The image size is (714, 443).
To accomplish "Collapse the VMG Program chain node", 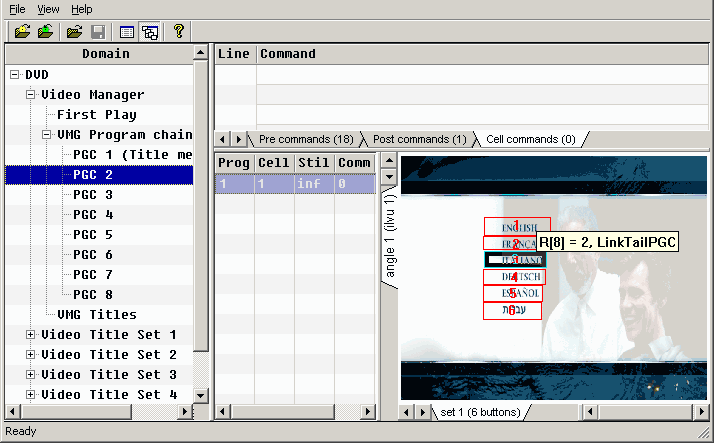I will pos(47,135).
